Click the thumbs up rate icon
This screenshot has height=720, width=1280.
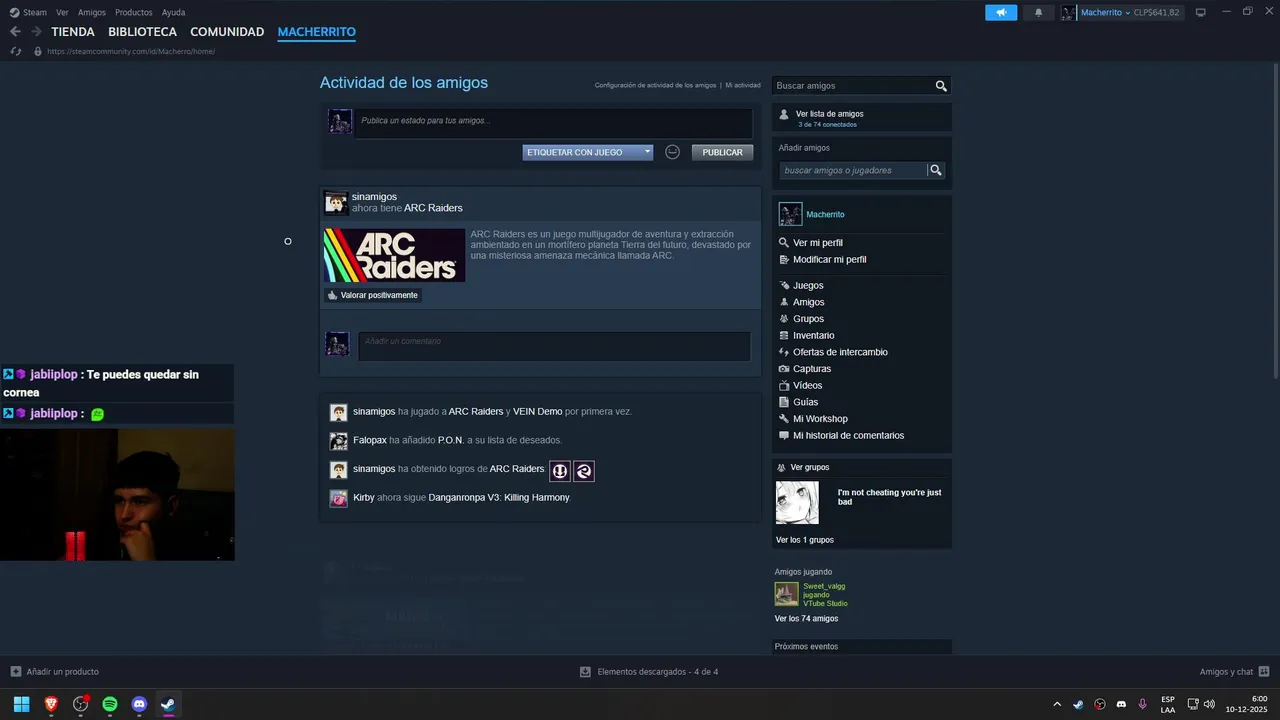click(332, 295)
